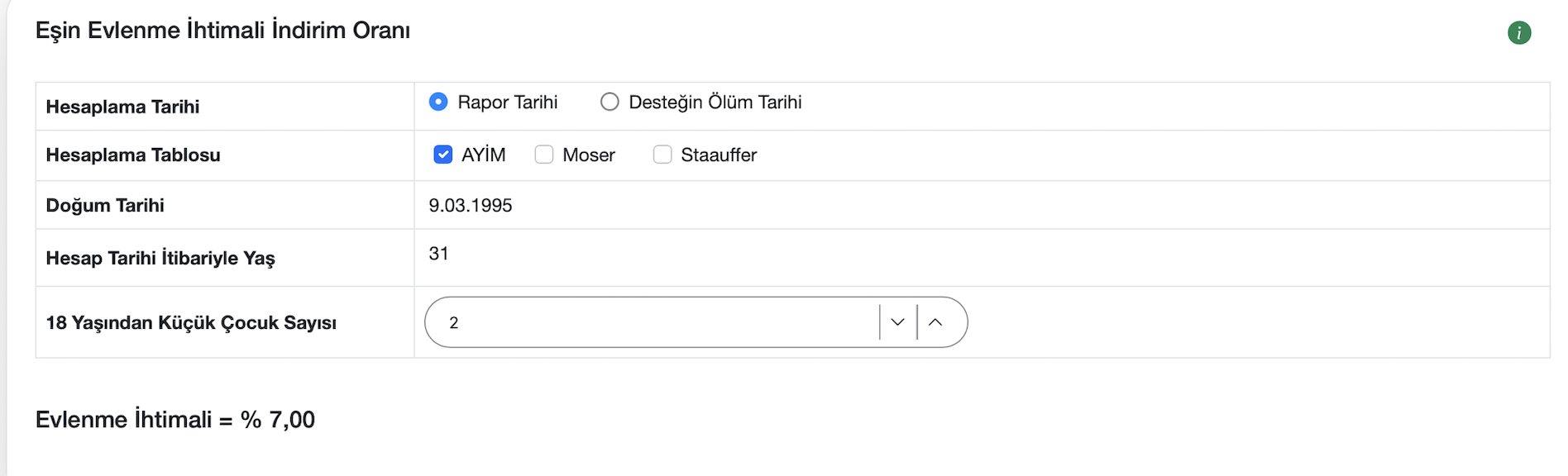Decrease child count with down chevron

point(898,322)
